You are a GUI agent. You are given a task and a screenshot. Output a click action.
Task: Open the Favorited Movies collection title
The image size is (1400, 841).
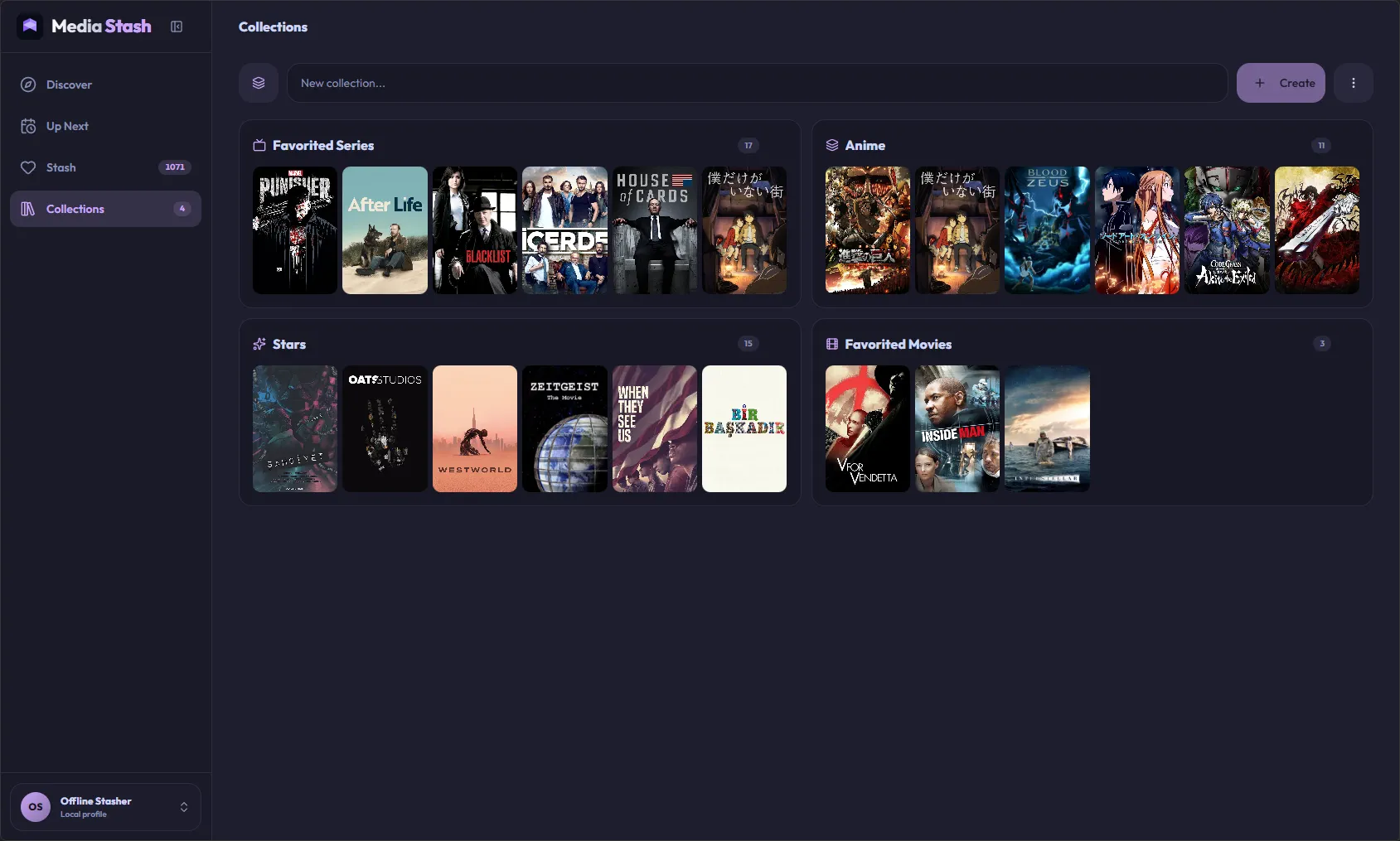(899, 344)
